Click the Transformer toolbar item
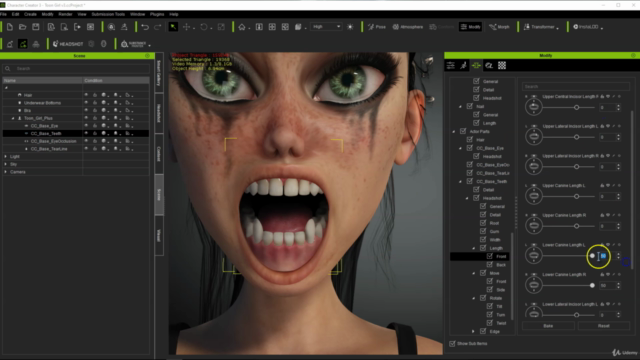 pos(539,27)
